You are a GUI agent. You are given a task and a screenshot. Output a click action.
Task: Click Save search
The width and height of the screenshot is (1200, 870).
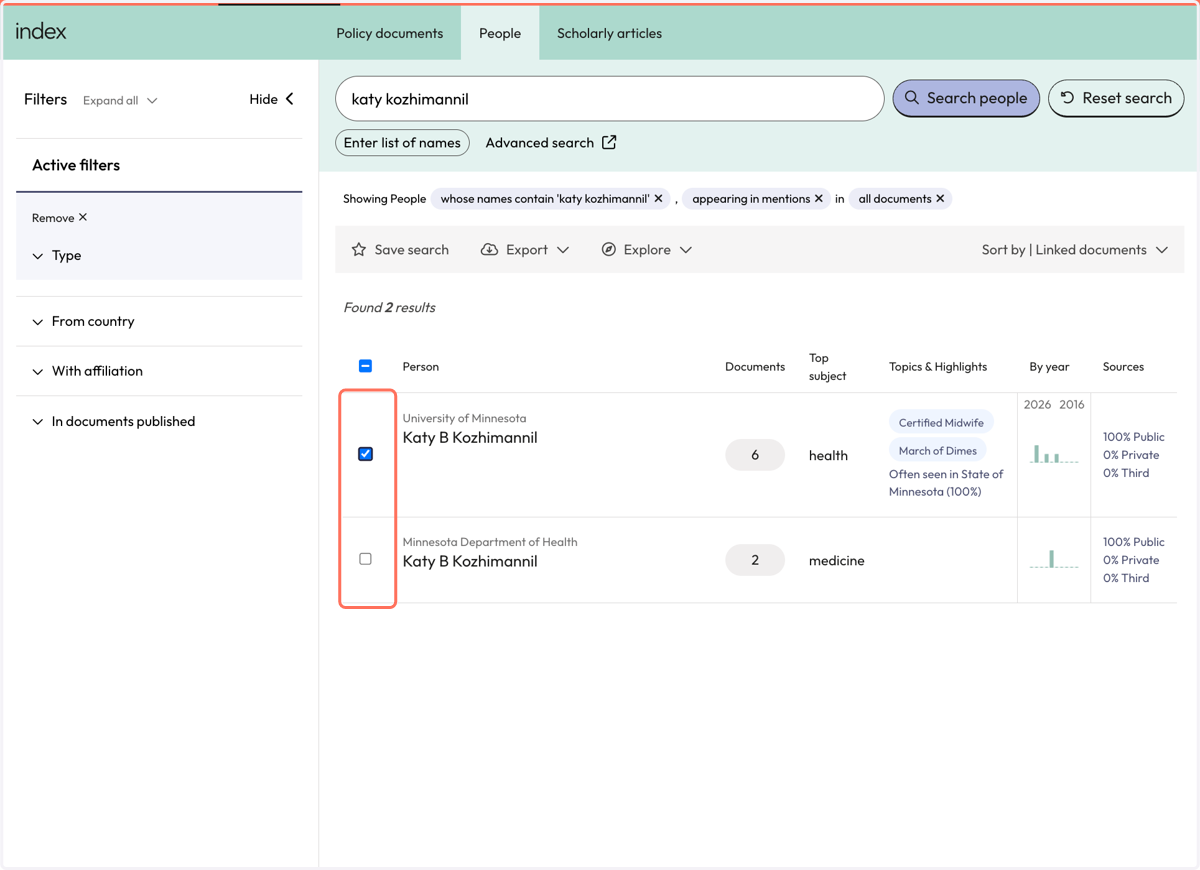click(400, 250)
